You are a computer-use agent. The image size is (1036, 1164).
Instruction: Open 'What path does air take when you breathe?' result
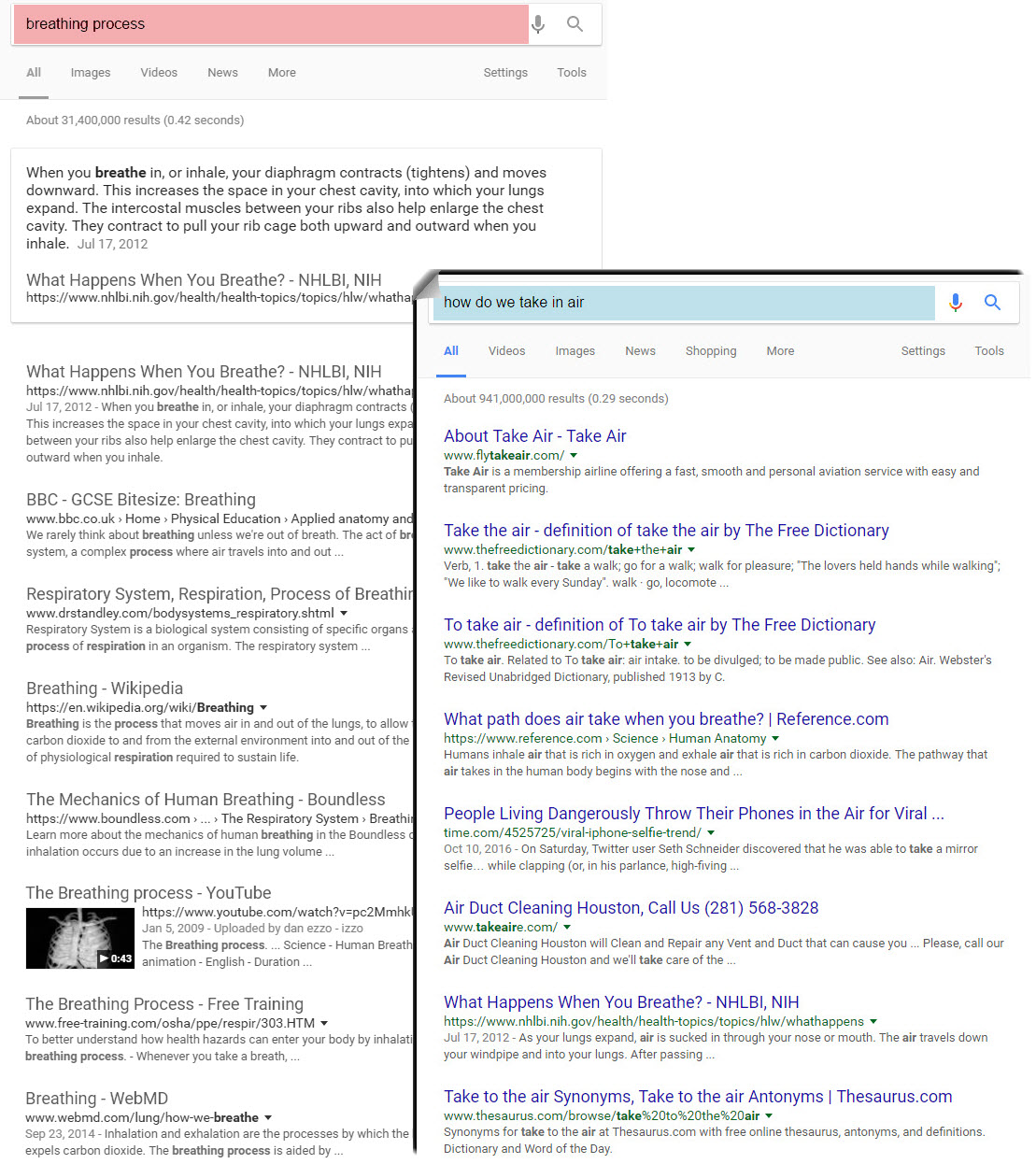click(x=666, y=719)
